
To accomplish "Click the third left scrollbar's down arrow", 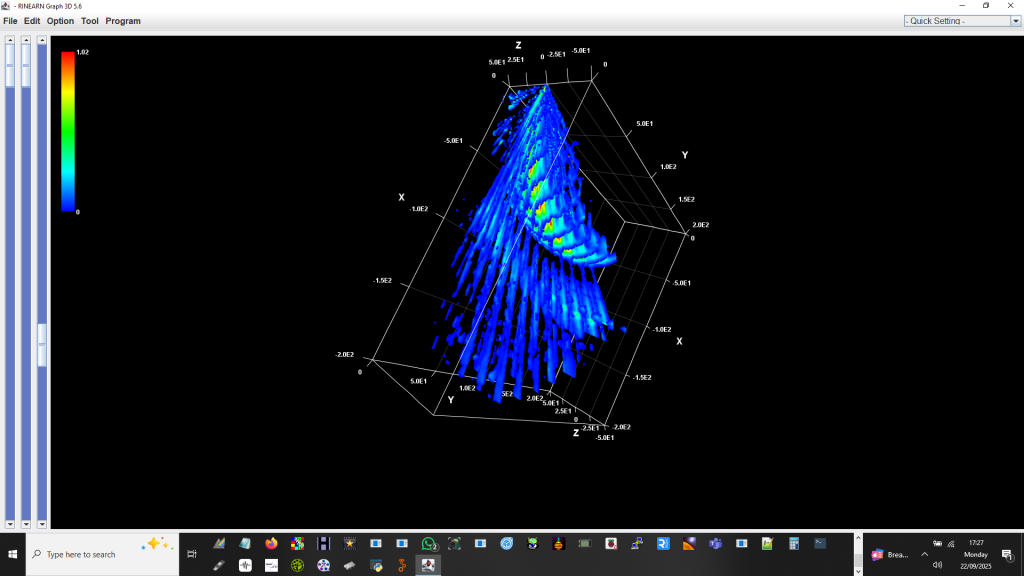I will pos(42,523).
